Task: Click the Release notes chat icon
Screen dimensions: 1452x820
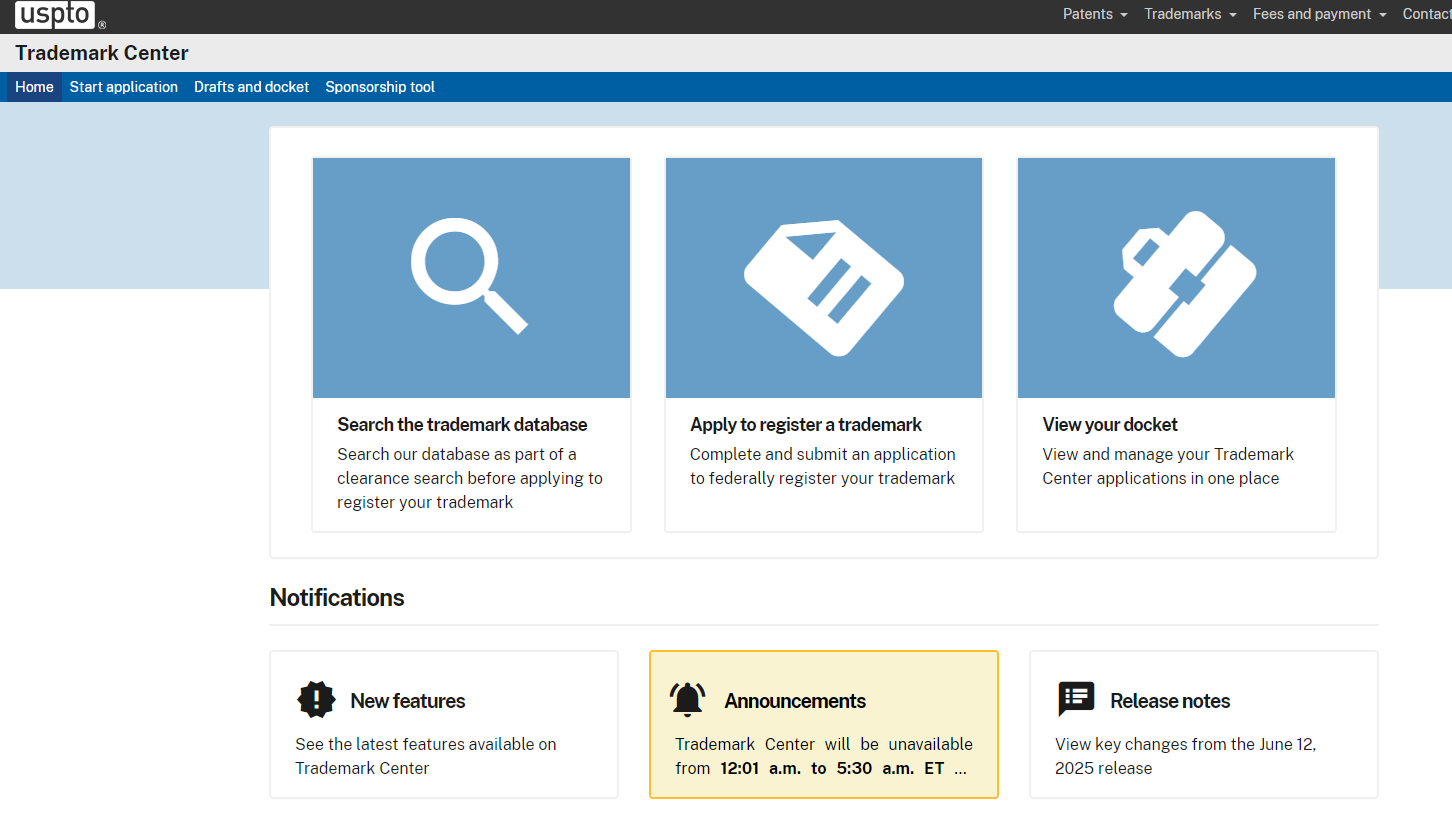Action: point(1076,700)
